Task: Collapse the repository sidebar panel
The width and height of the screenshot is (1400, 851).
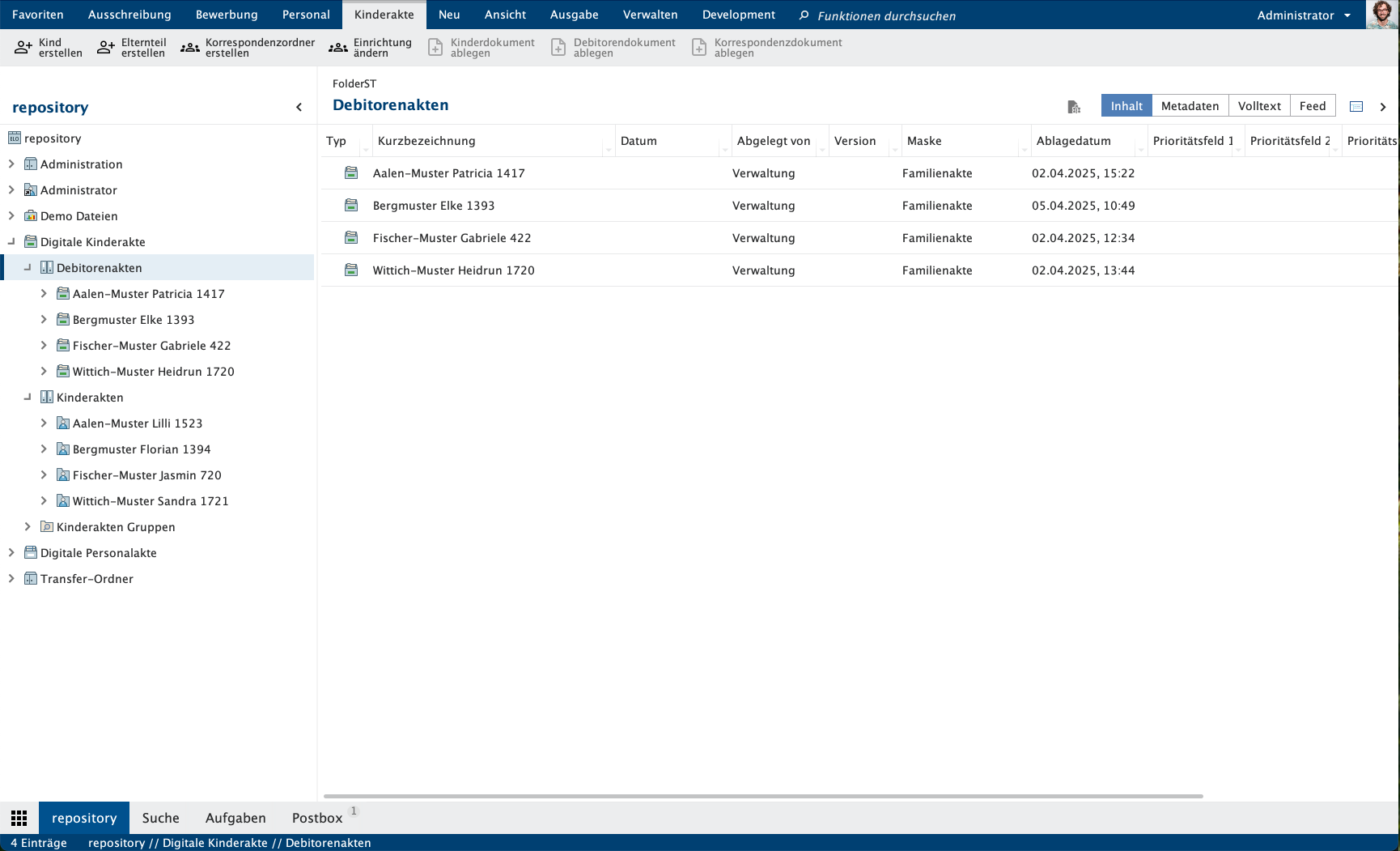Action: (x=299, y=107)
